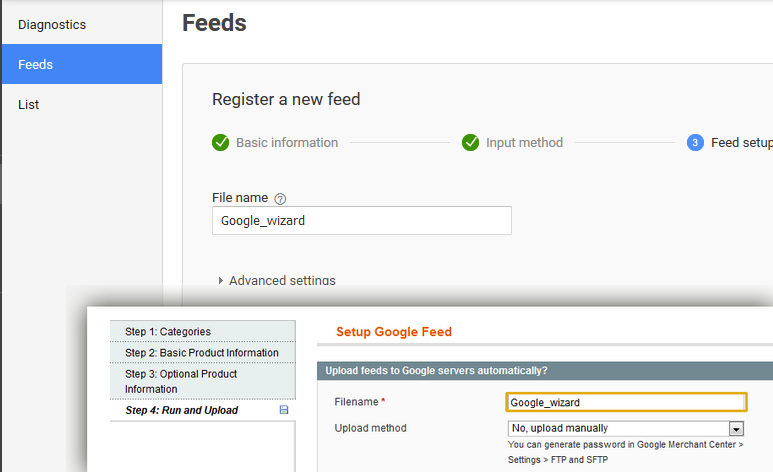Open the Diagnostics sidebar item
Screen dimensions: 773x472
(x=52, y=24)
